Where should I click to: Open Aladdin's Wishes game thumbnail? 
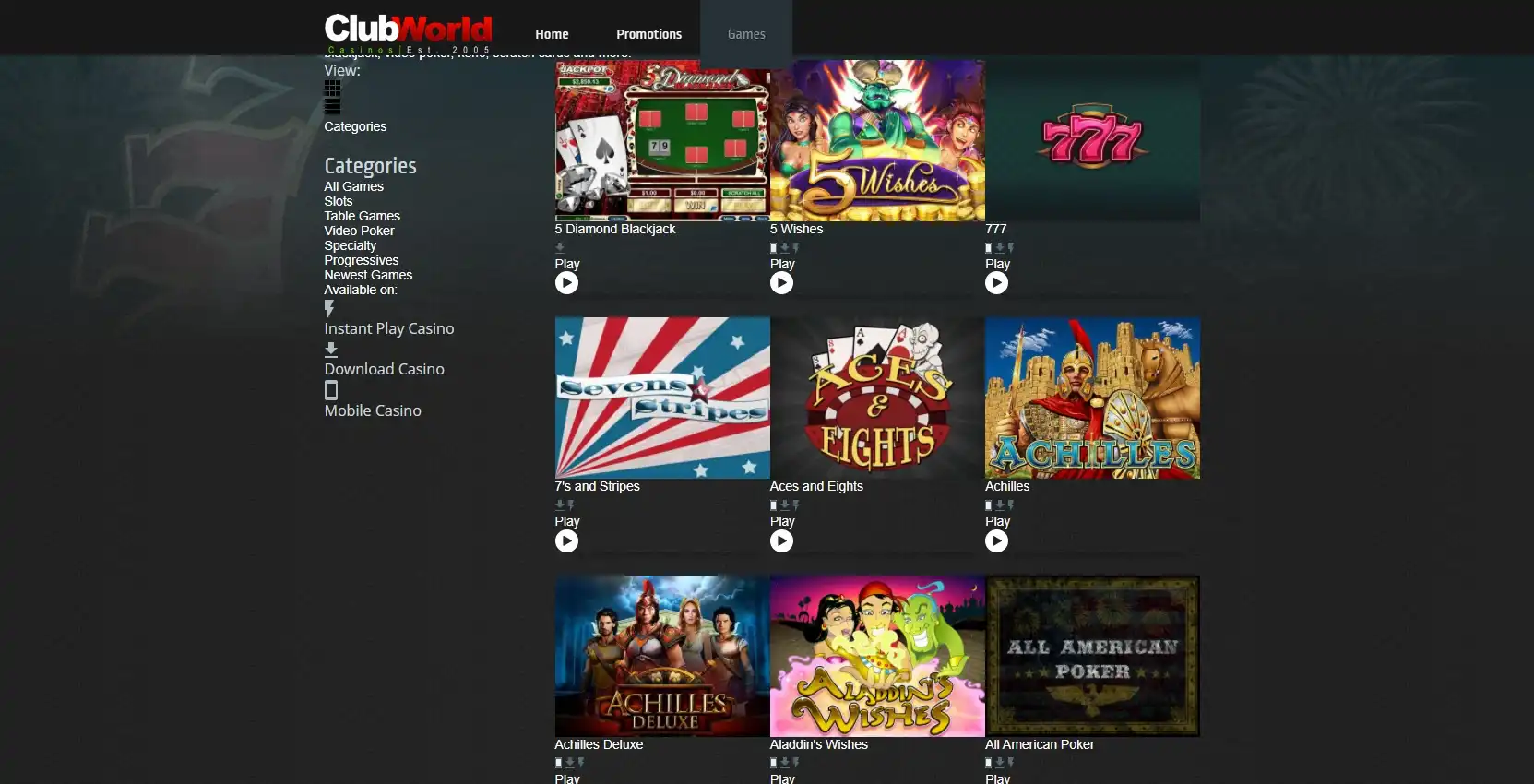coord(877,656)
